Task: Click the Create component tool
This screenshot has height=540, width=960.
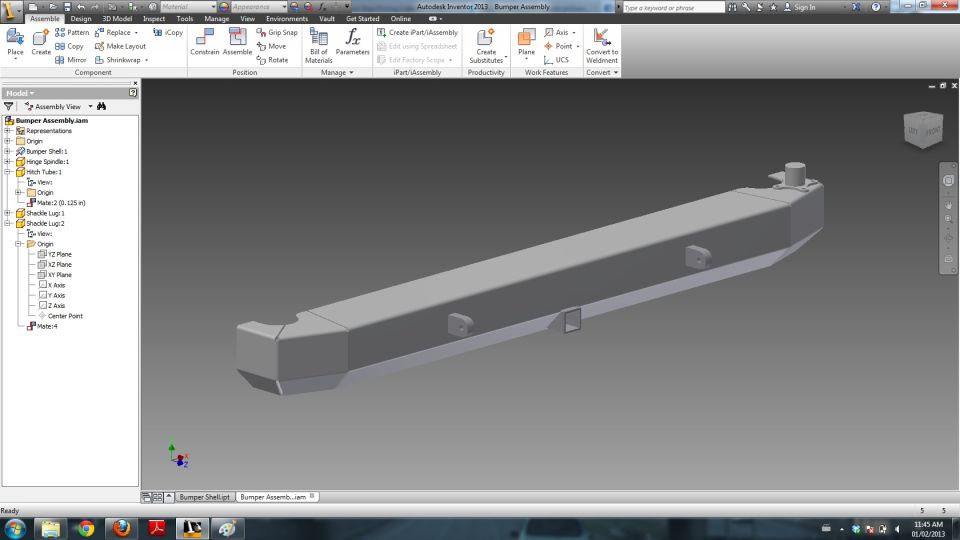Action: click(x=40, y=43)
